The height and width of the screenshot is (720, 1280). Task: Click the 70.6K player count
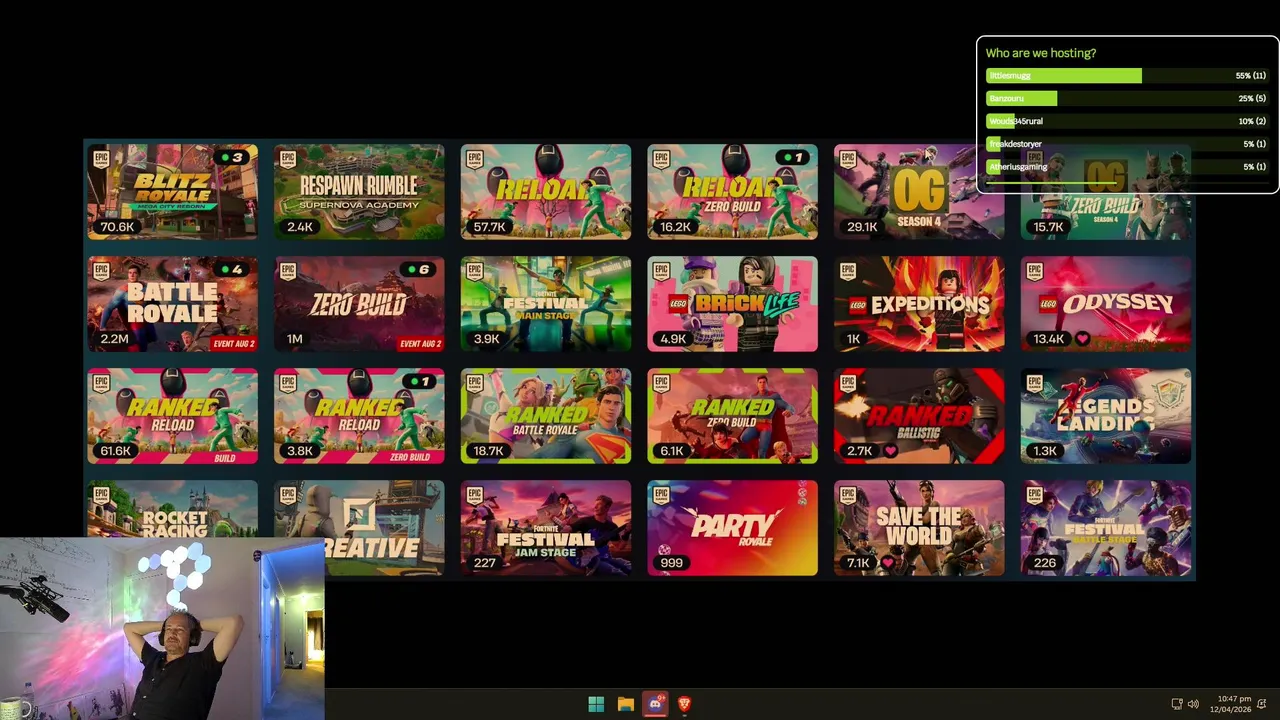pyautogui.click(x=117, y=227)
